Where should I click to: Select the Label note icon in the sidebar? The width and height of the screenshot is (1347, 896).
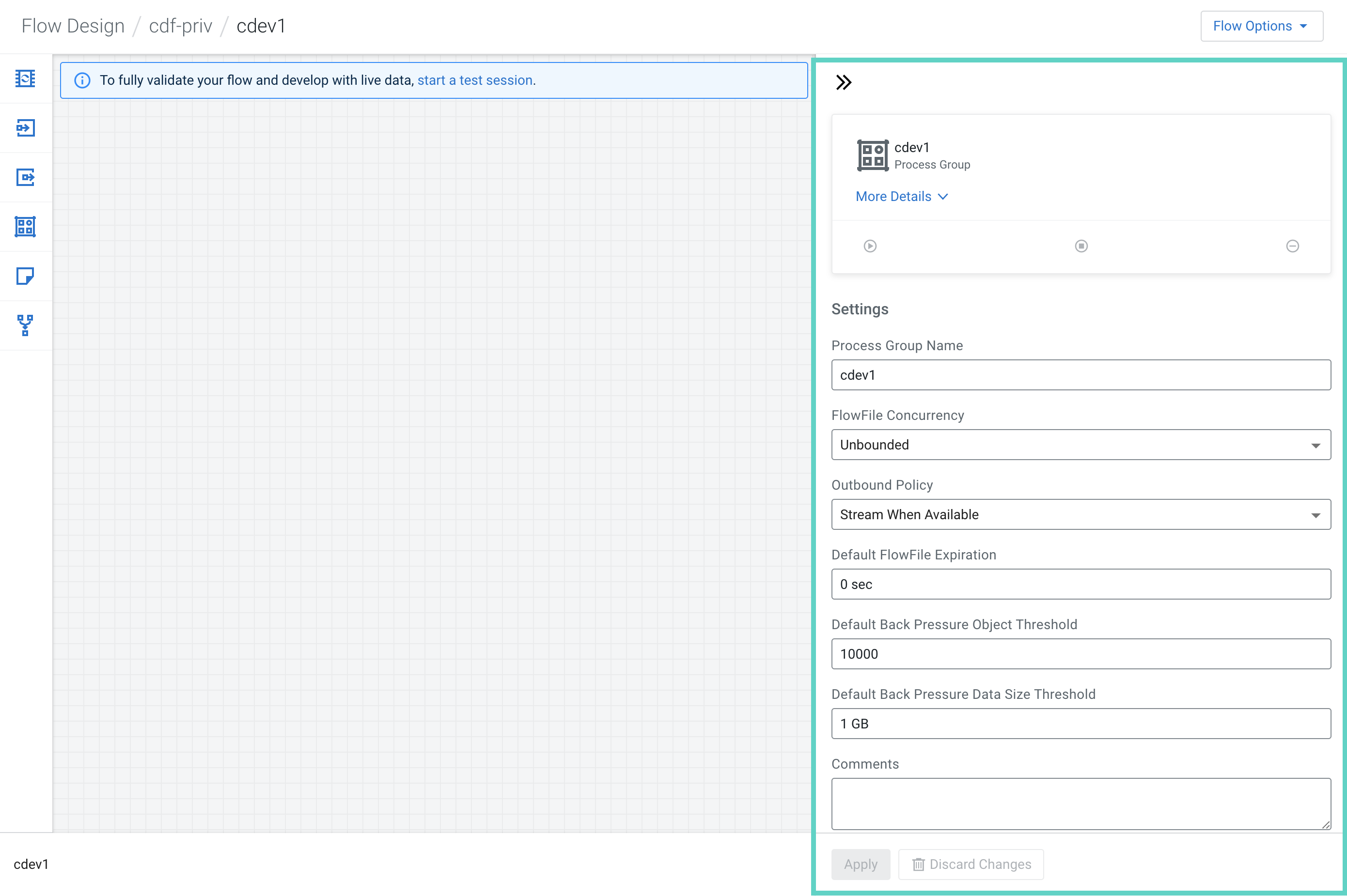click(25, 277)
